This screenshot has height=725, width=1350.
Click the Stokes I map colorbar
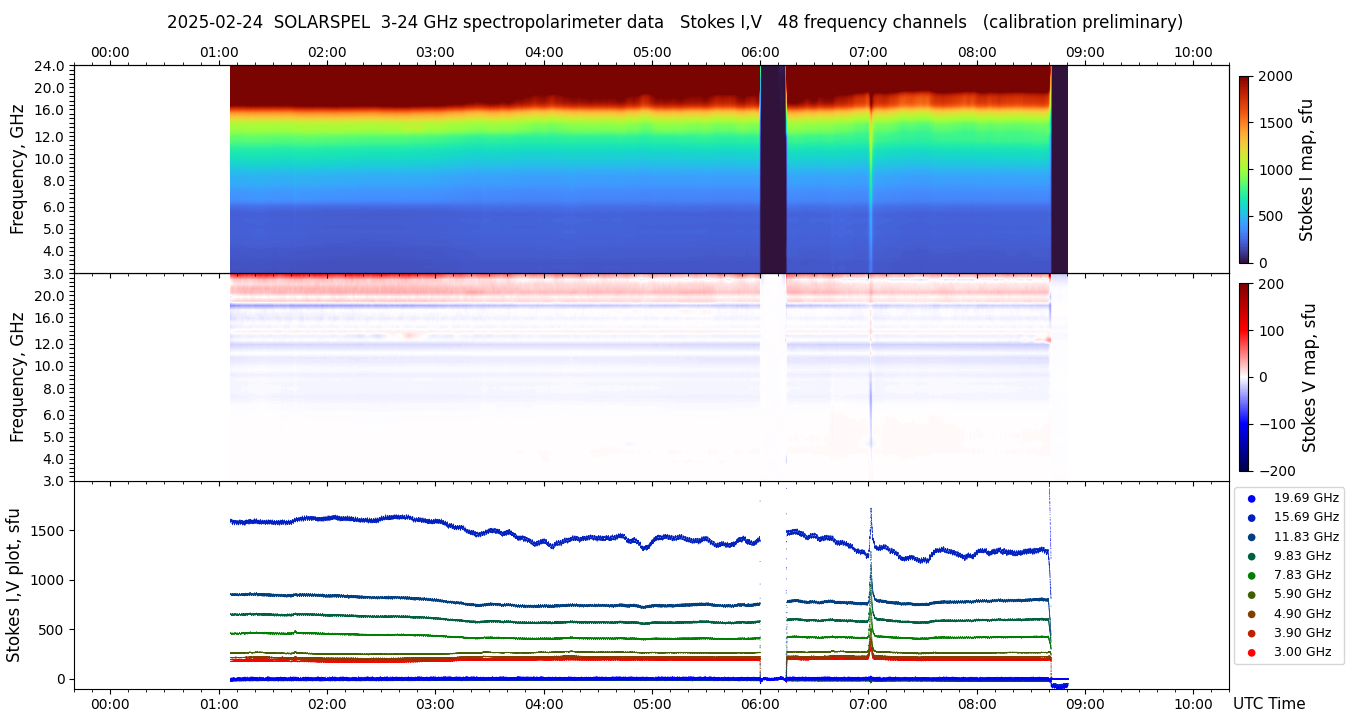[1244, 169]
